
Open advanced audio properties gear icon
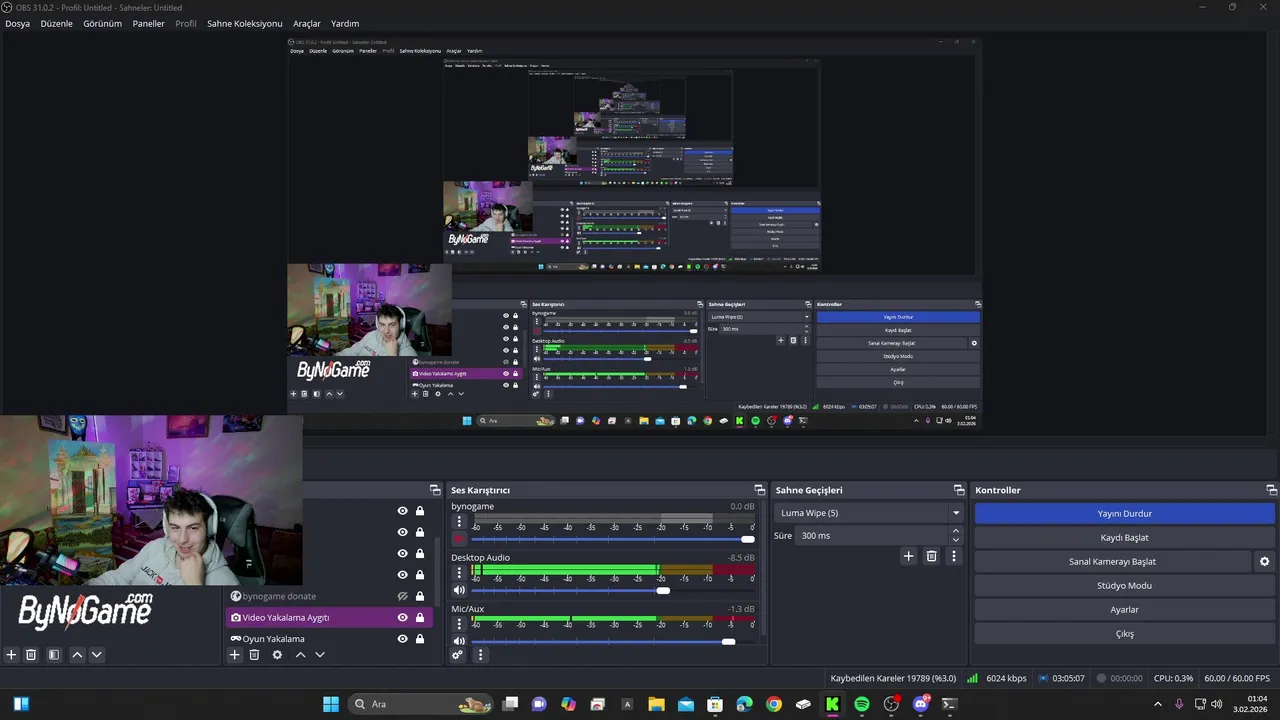coord(458,655)
